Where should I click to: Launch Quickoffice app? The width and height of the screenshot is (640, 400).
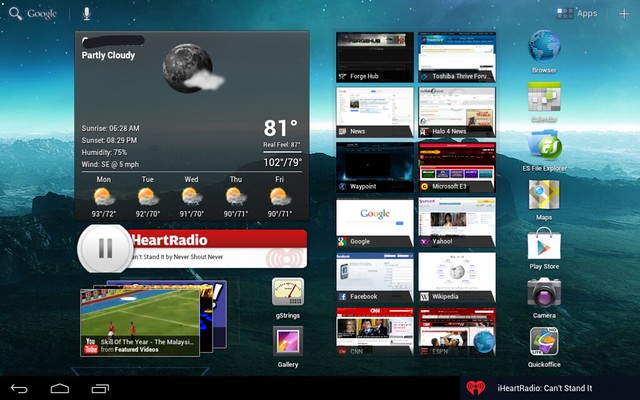[544, 342]
